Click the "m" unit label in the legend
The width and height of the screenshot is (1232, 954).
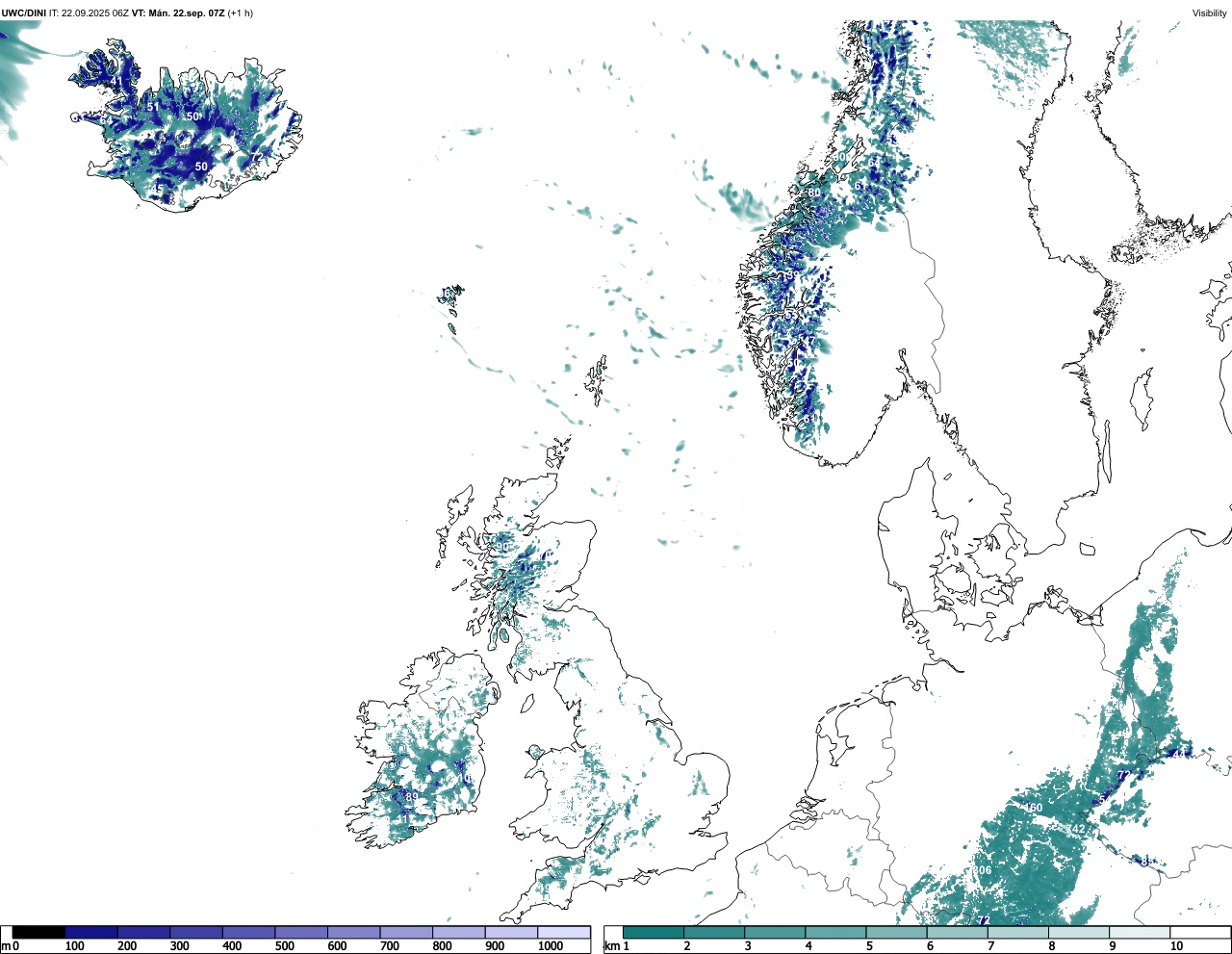coord(6,946)
